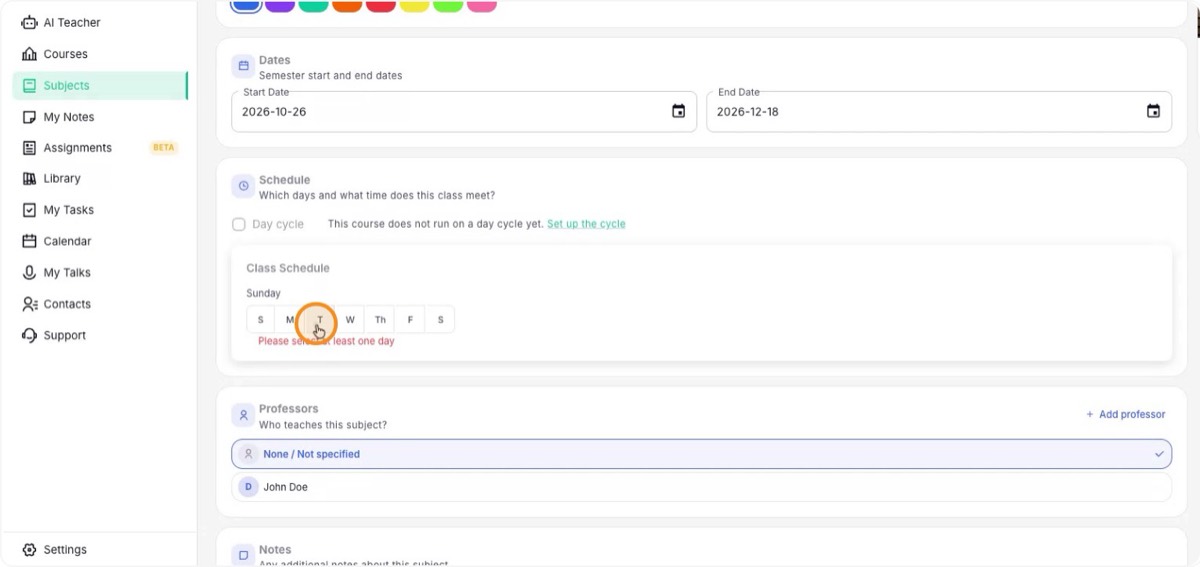The width and height of the screenshot is (1200, 567).
Task: Toggle the Saturday S day button
Action: (x=440, y=320)
